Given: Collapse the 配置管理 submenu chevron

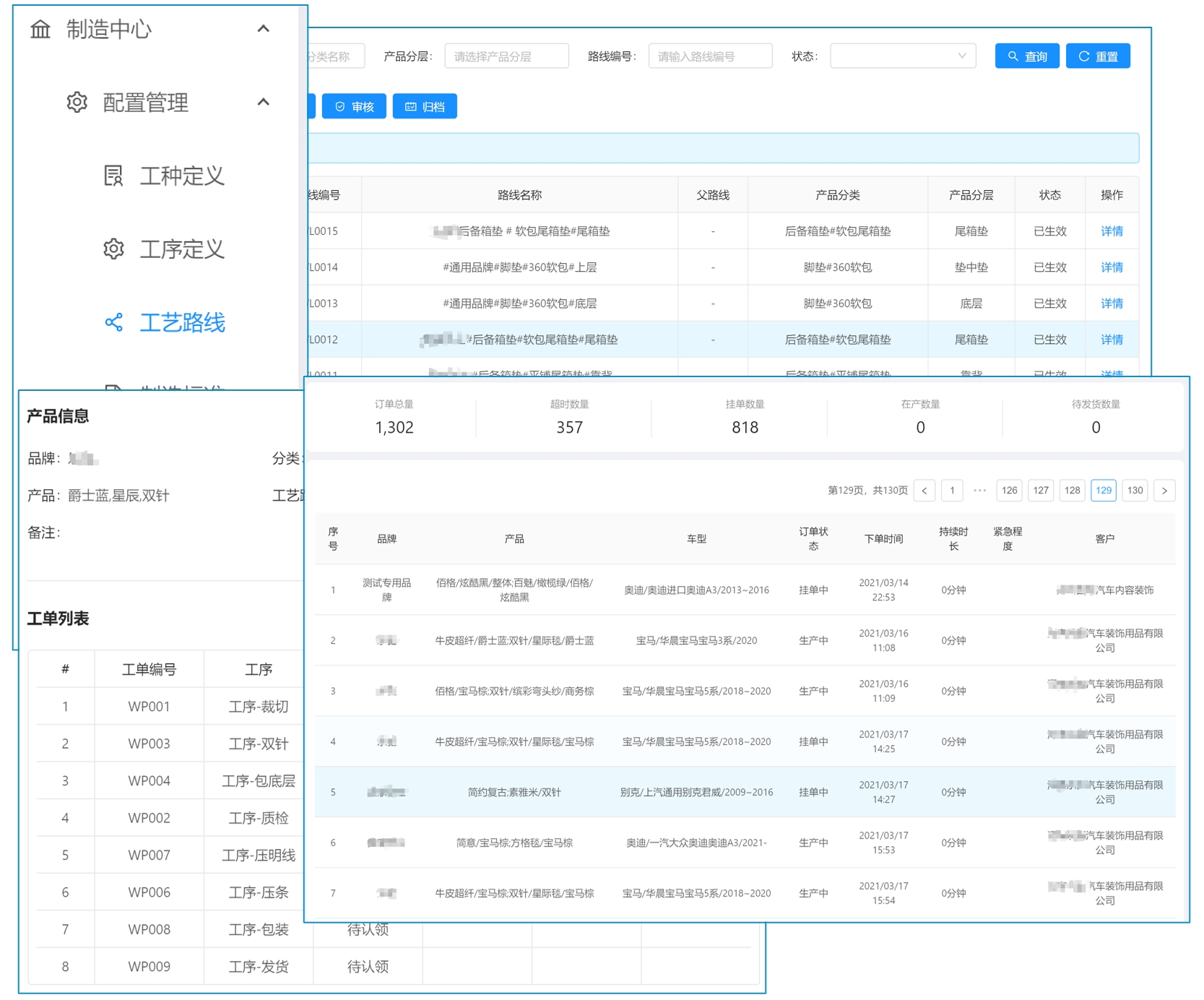Looking at the screenshot, I should pyautogui.click(x=264, y=102).
